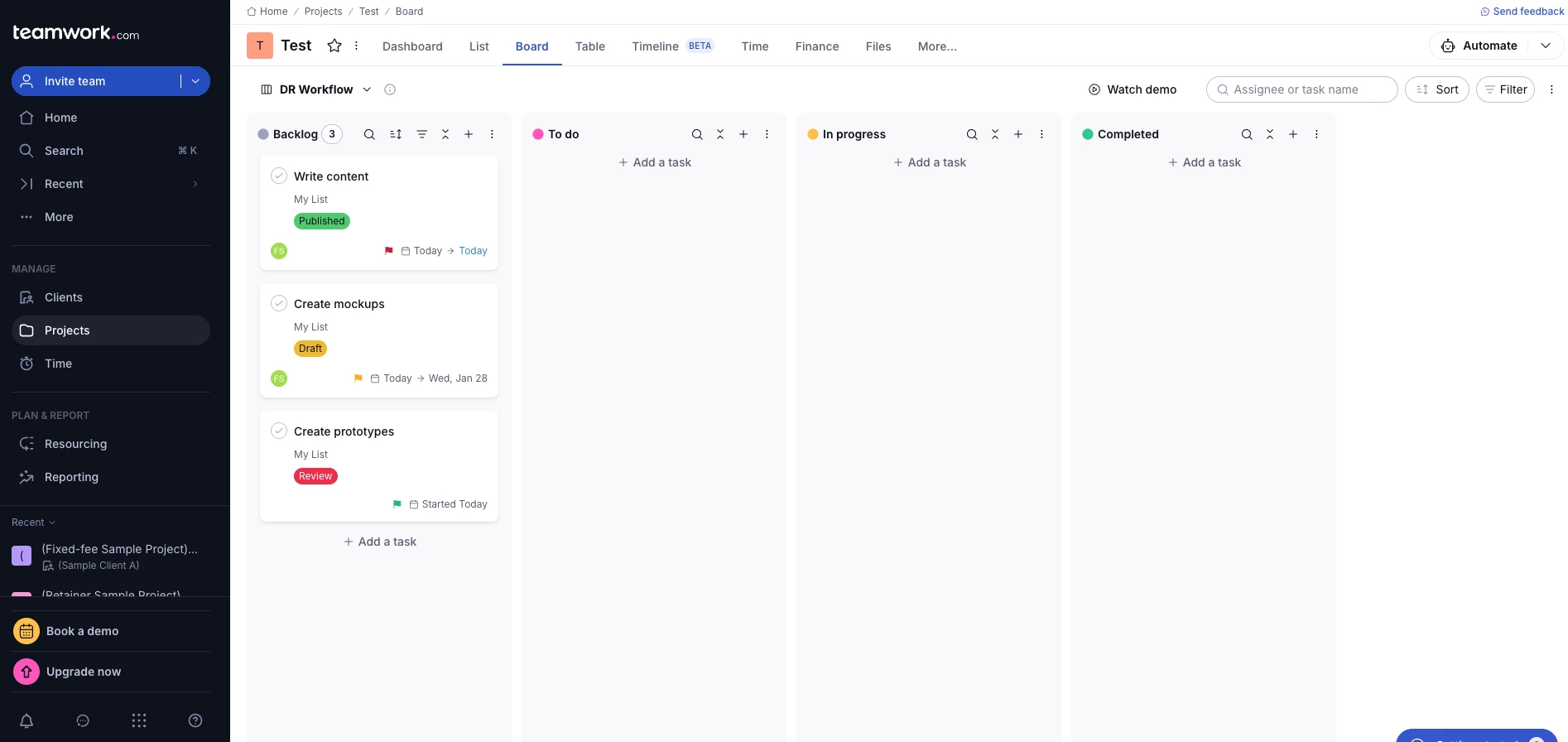Click Send feedback link

(1522, 12)
